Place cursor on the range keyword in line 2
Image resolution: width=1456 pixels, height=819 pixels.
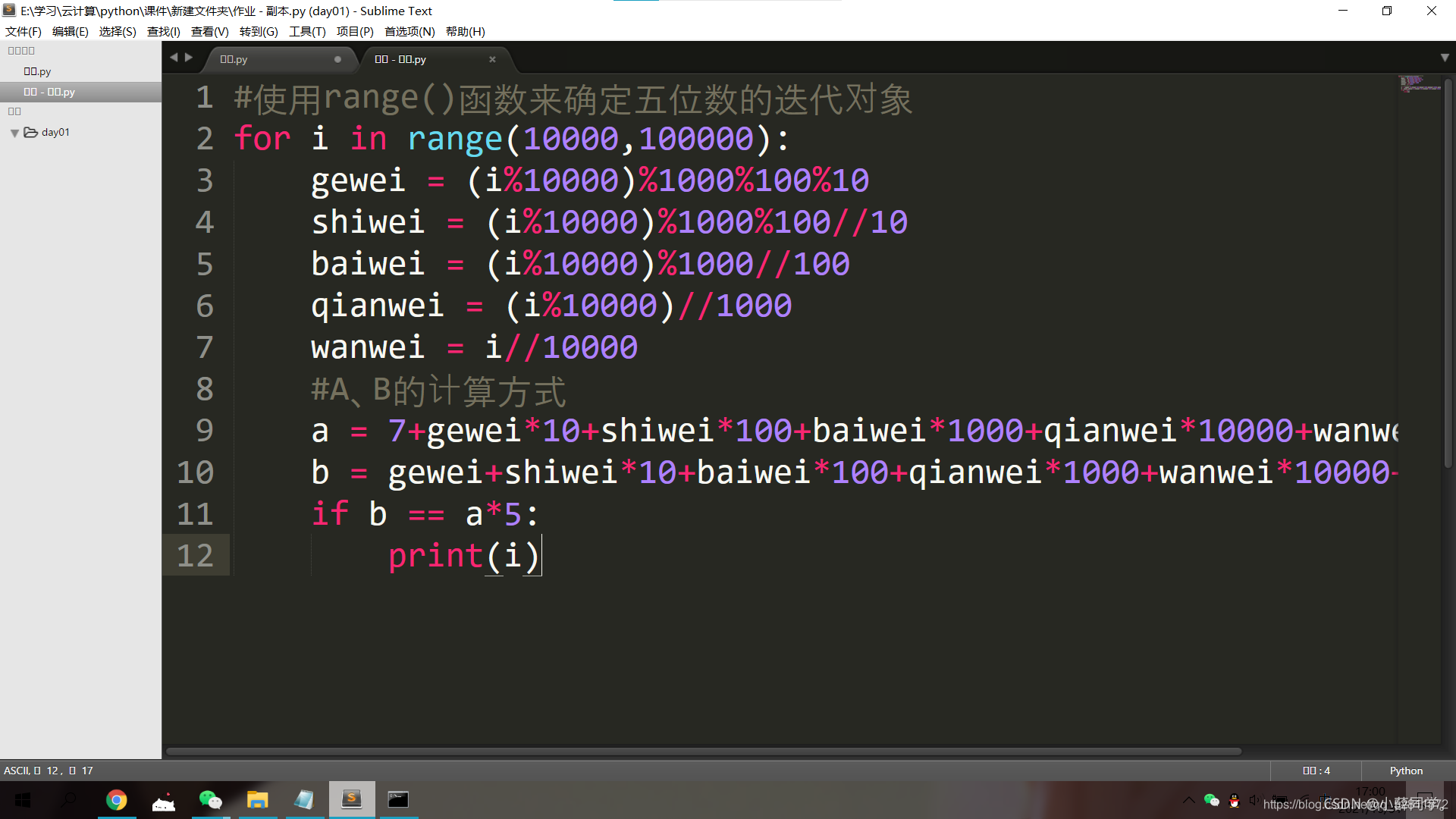point(455,139)
